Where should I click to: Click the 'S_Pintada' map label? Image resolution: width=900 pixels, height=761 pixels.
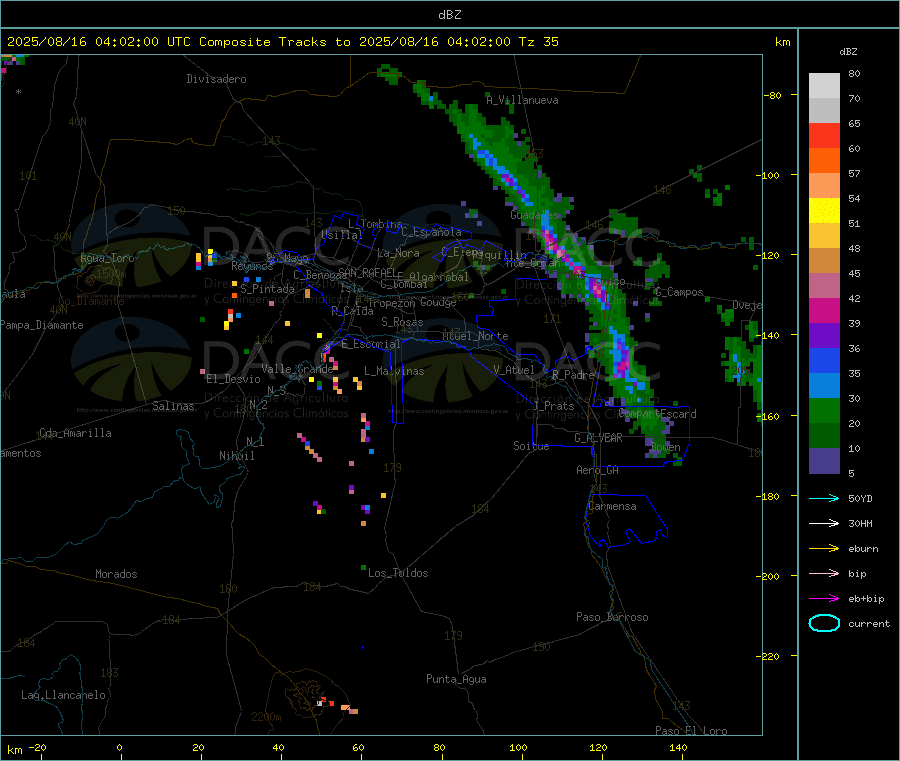[267, 289]
